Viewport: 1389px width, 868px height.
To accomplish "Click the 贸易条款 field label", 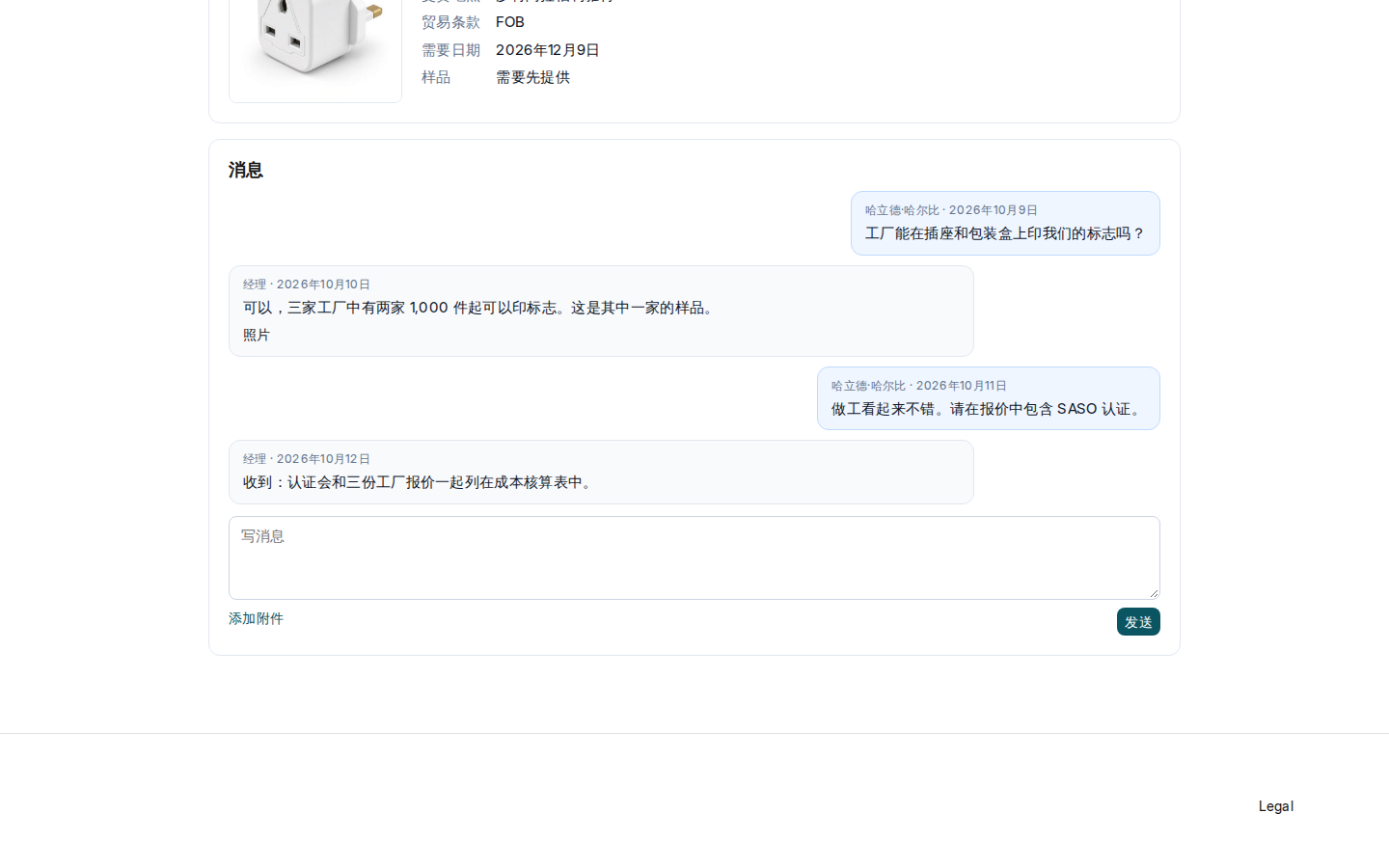I will (450, 22).
